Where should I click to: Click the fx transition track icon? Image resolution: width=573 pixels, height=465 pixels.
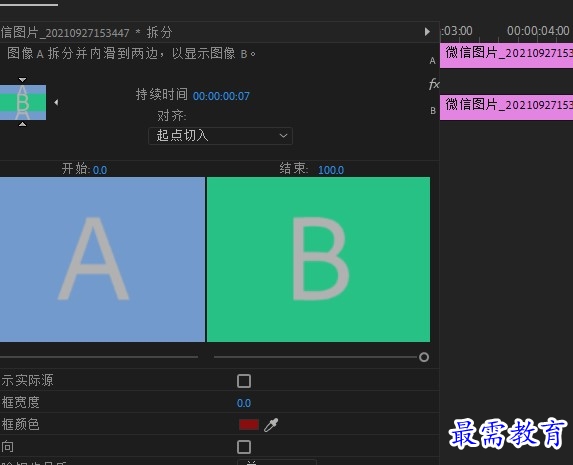(x=434, y=84)
